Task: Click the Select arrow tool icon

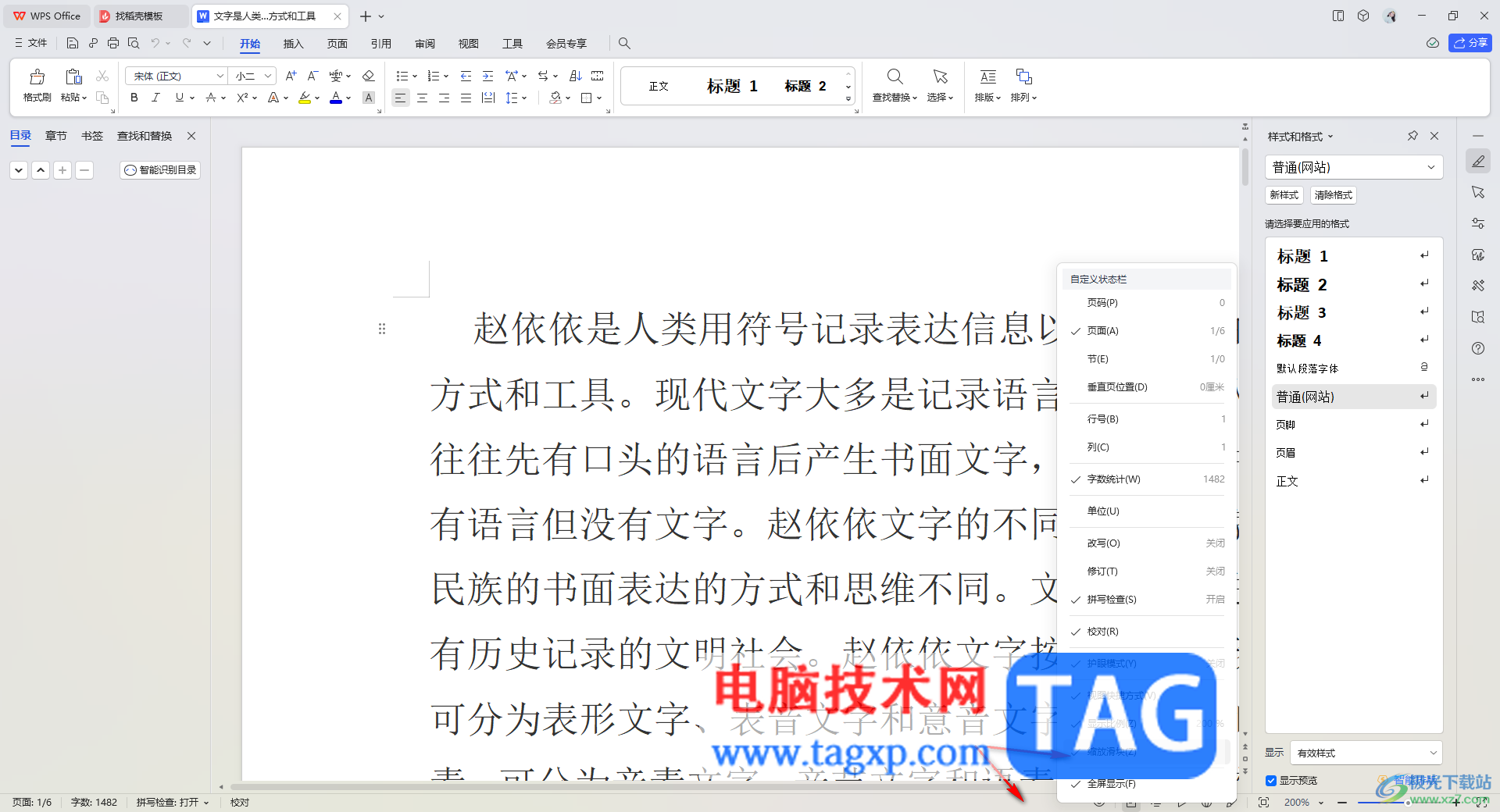Action: [940, 77]
